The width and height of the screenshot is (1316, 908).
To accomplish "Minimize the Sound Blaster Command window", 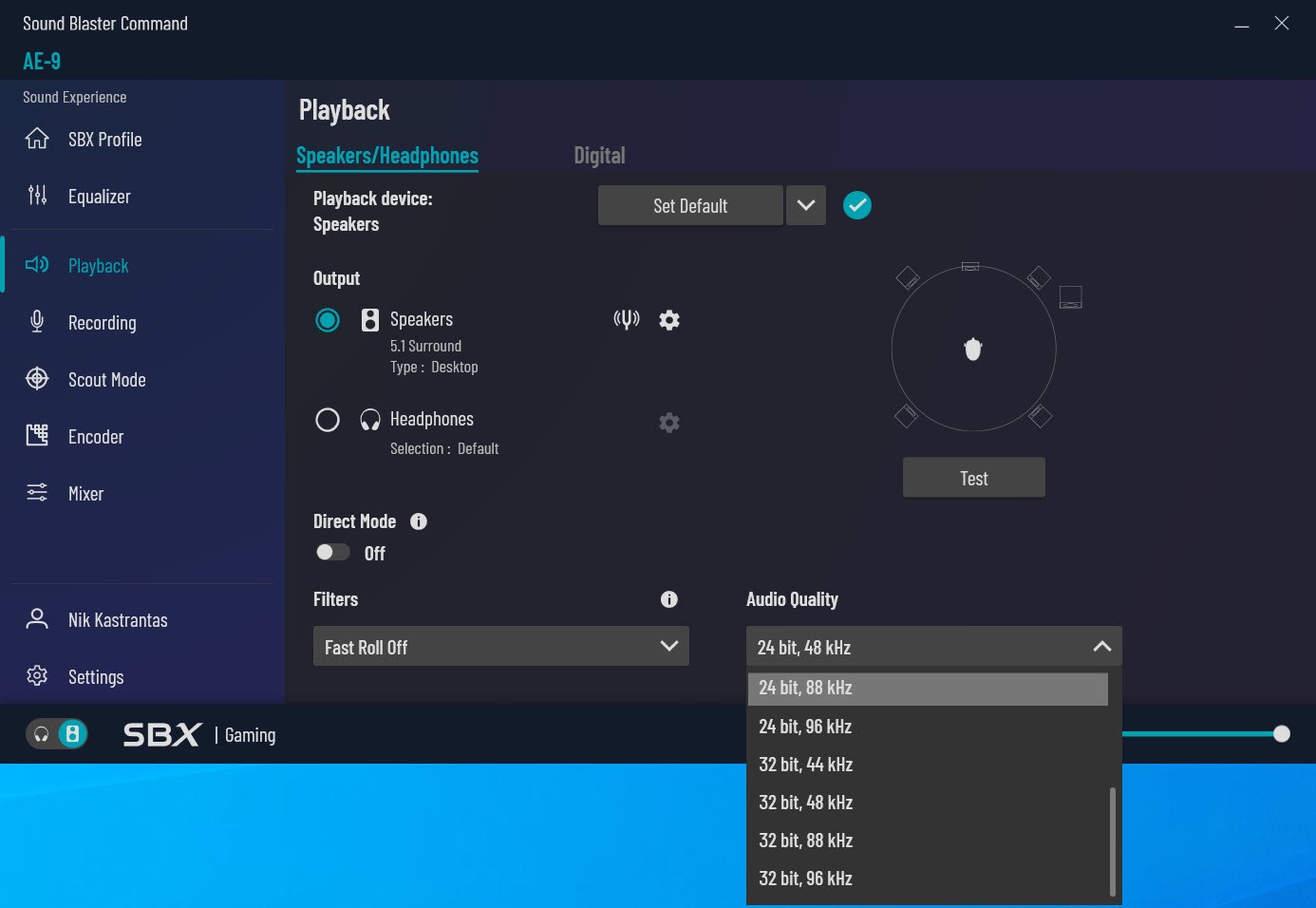I will point(1242,25).
